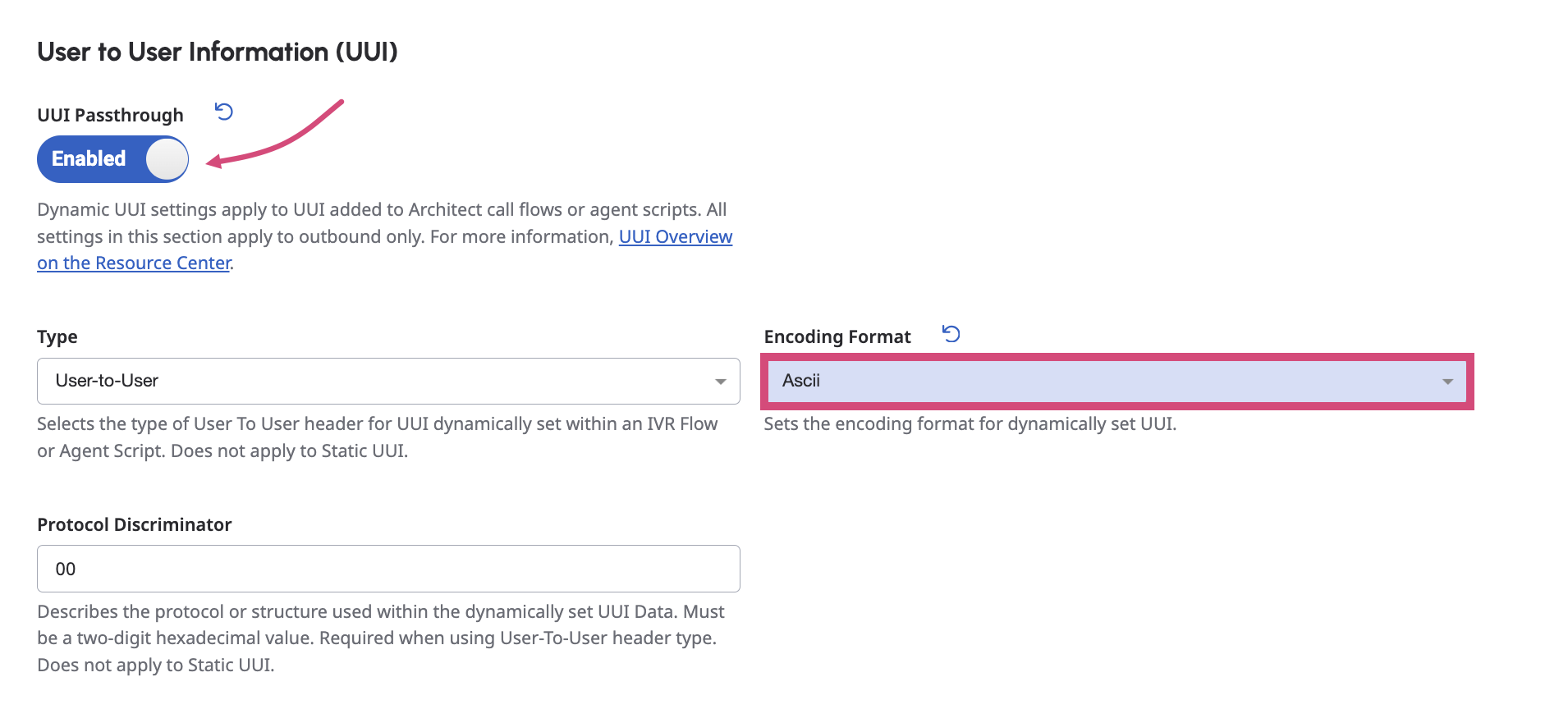The height and width of the screenshot is (709, 1568).
Task: Click the 'Selects the type' help text
Action: (x=378, y=437)
